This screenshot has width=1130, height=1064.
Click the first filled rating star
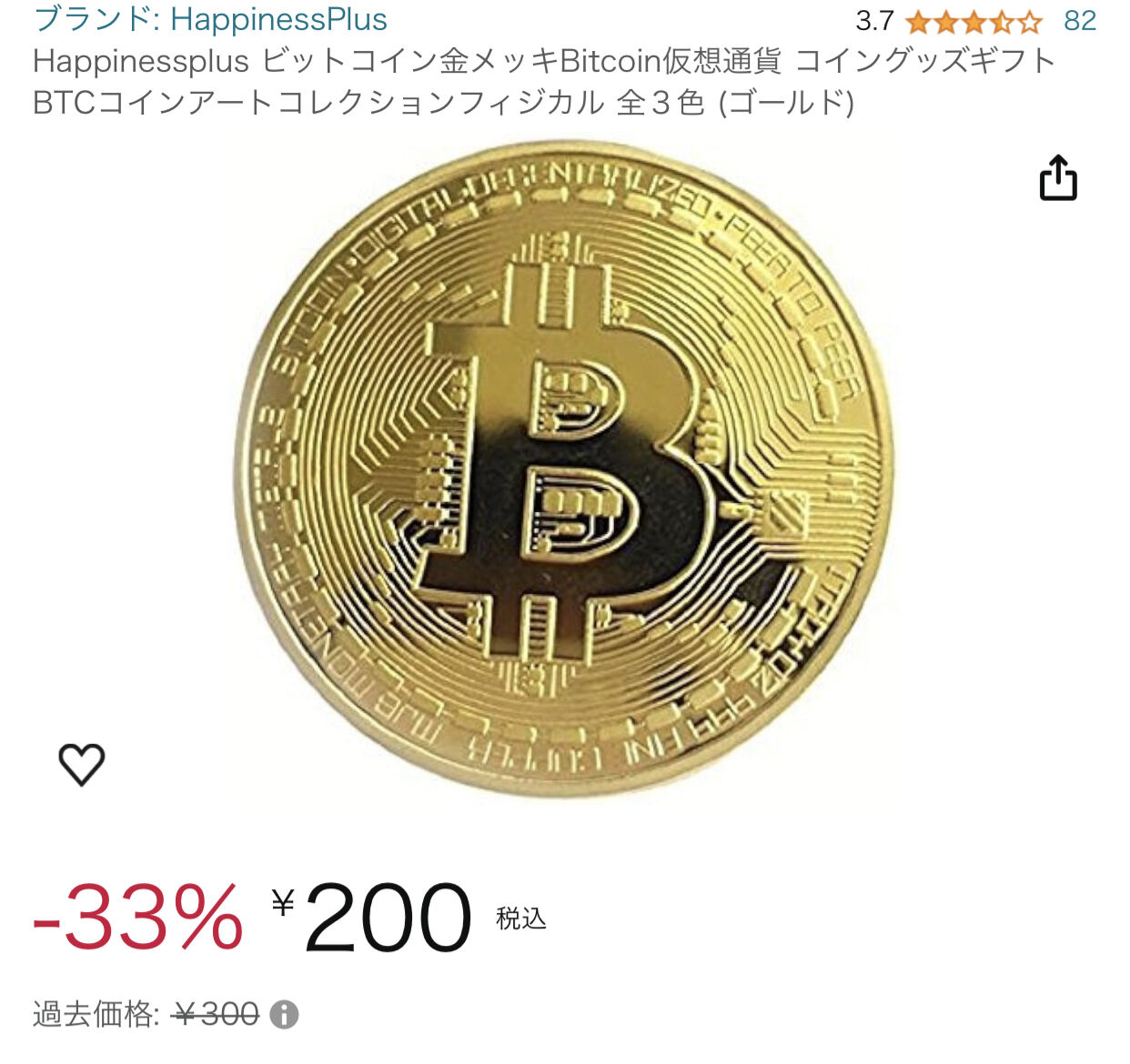[918, 21]
